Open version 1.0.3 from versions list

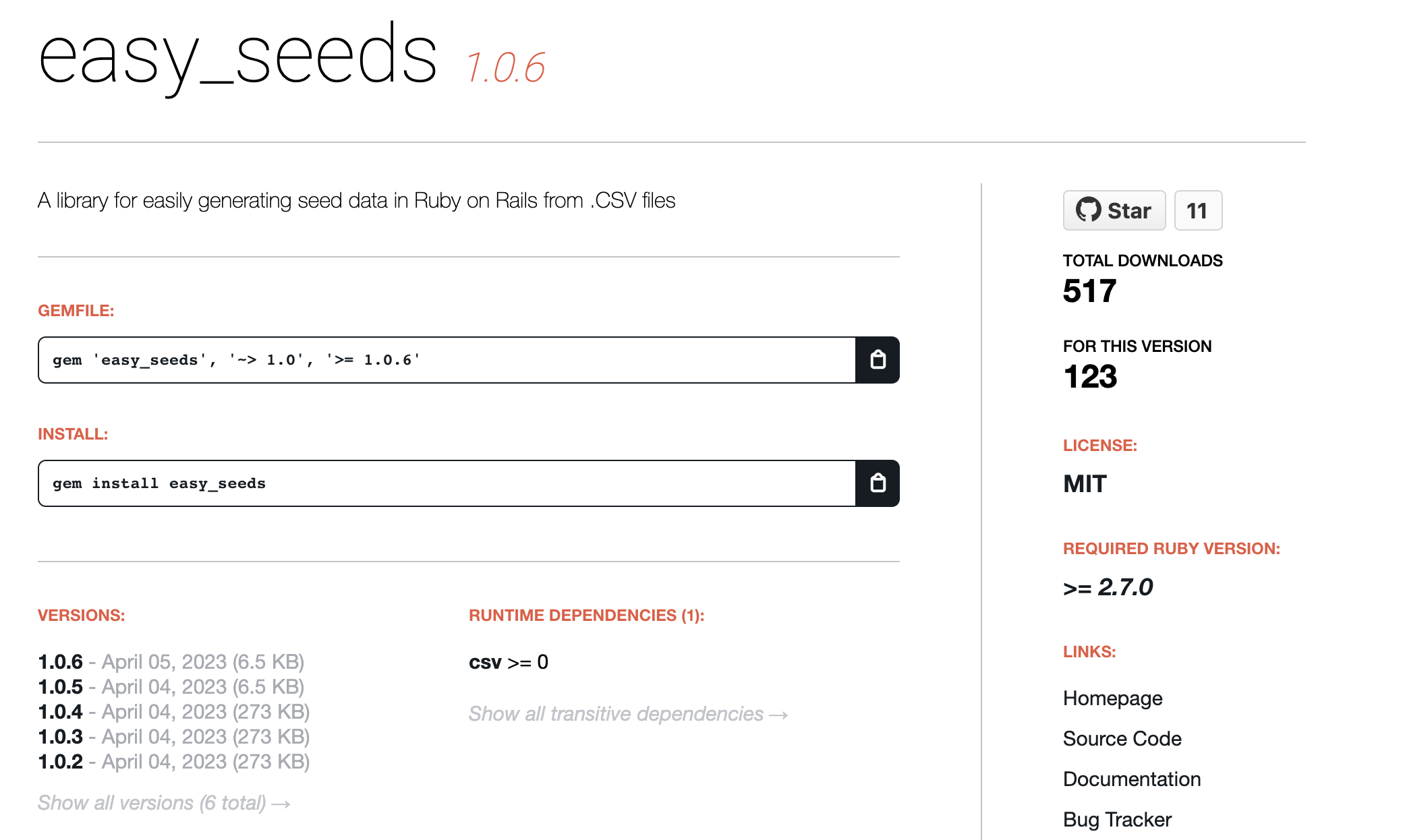[x=61, y=737]
